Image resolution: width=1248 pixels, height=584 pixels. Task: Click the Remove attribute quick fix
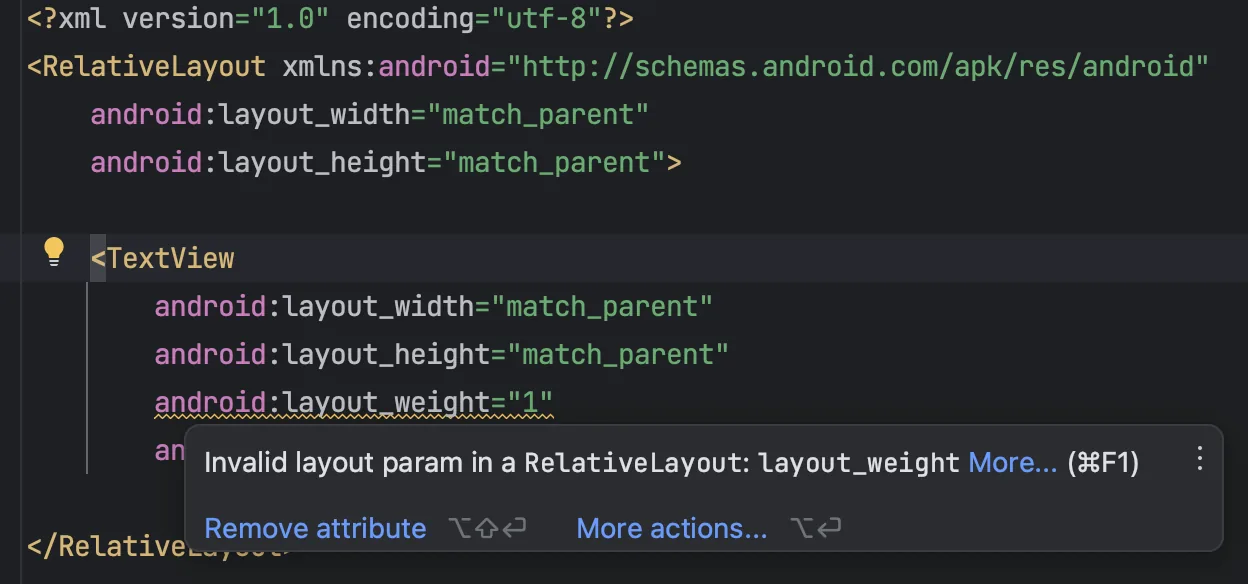tap(315, 528)
